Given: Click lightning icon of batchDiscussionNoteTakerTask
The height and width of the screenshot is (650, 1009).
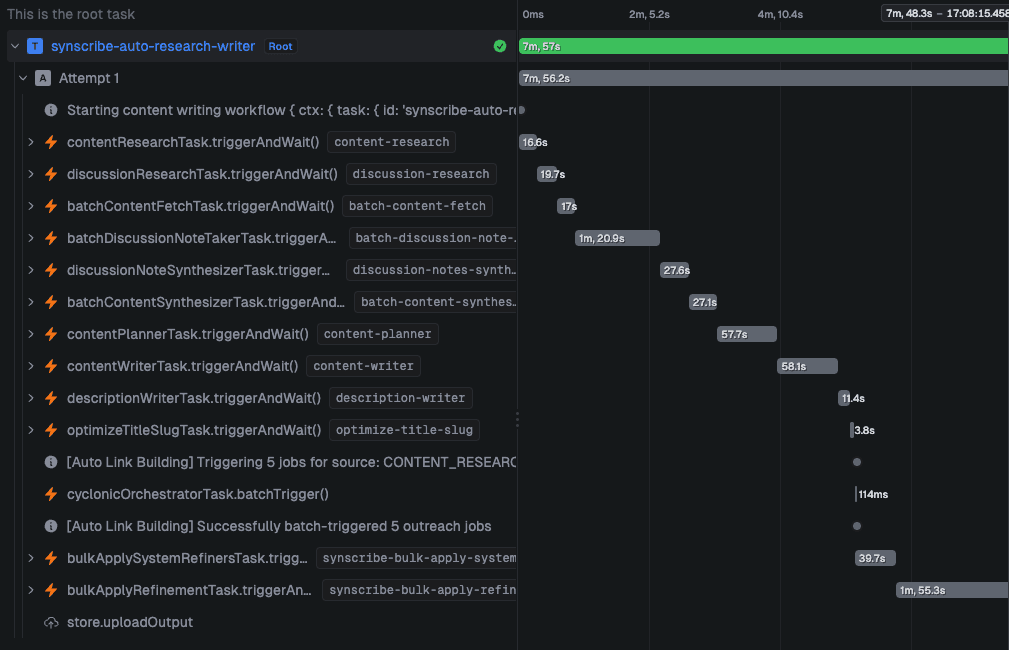Looking at the screenshot, I should coord(51,238).
